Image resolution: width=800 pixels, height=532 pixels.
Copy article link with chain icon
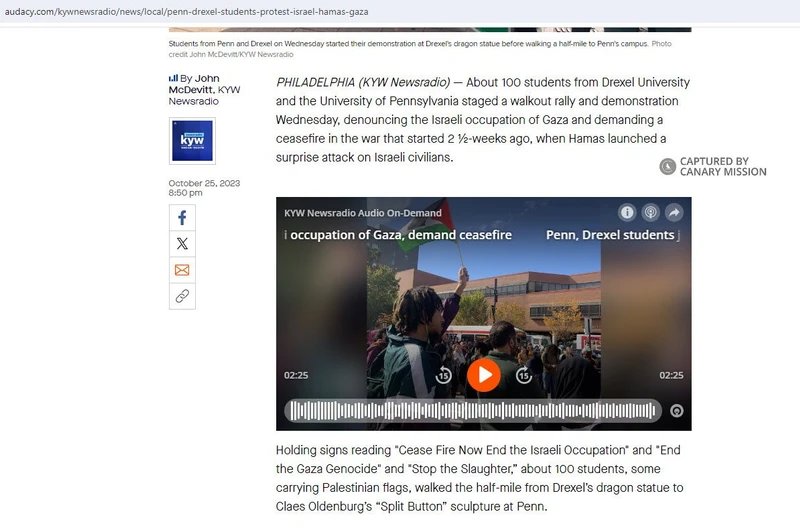[x=182, y=296]
